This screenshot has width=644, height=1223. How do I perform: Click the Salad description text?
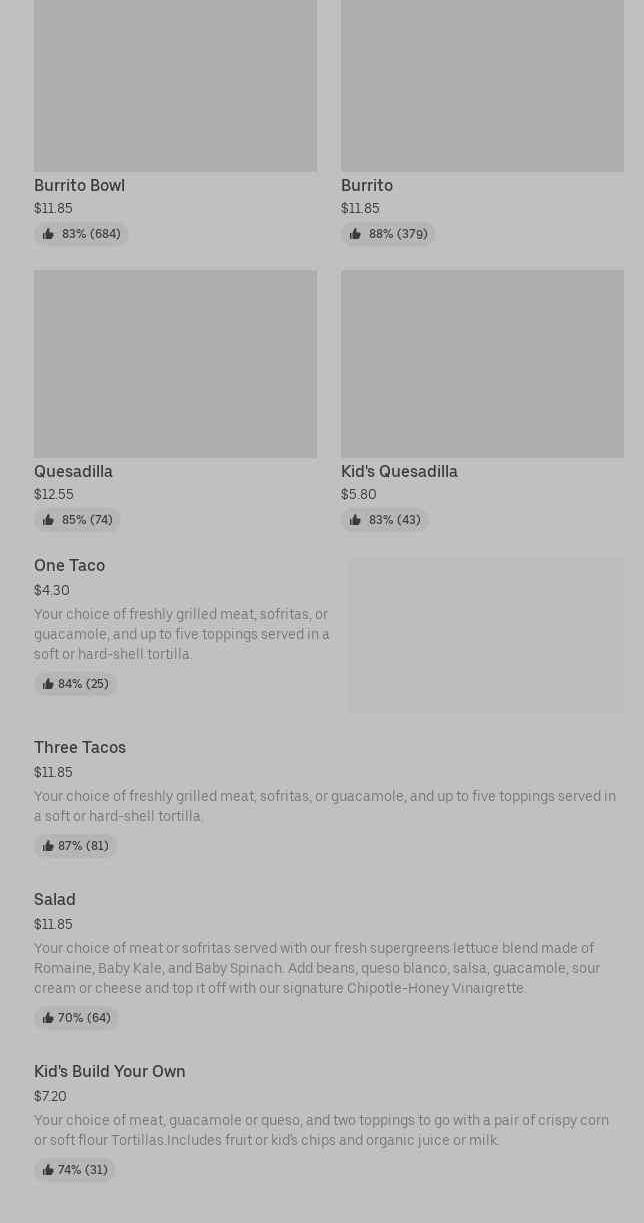pyautogui.click(x=317, y=968)
